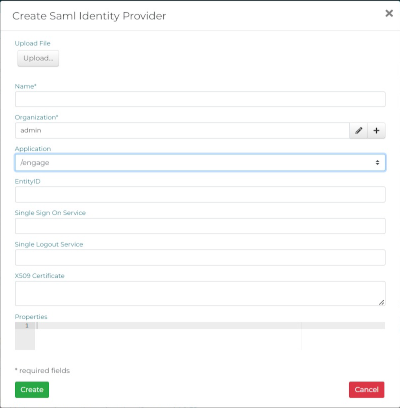
Task: Click line 1 in Properties code editor
Action: pyautogui.click(x=210, y=326)
